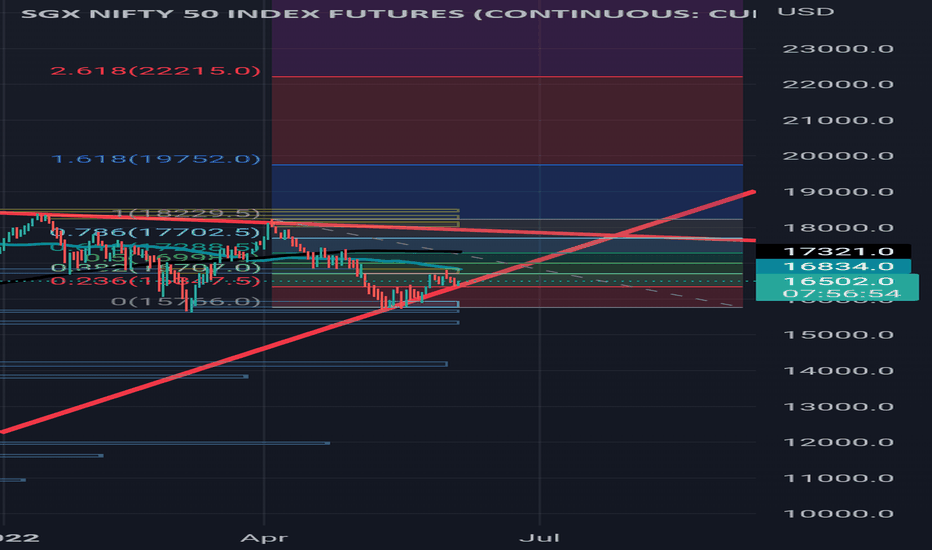
Task: Click the green 16502.0 last price tag
Action: pyautogui.click(x=837, y=281)
